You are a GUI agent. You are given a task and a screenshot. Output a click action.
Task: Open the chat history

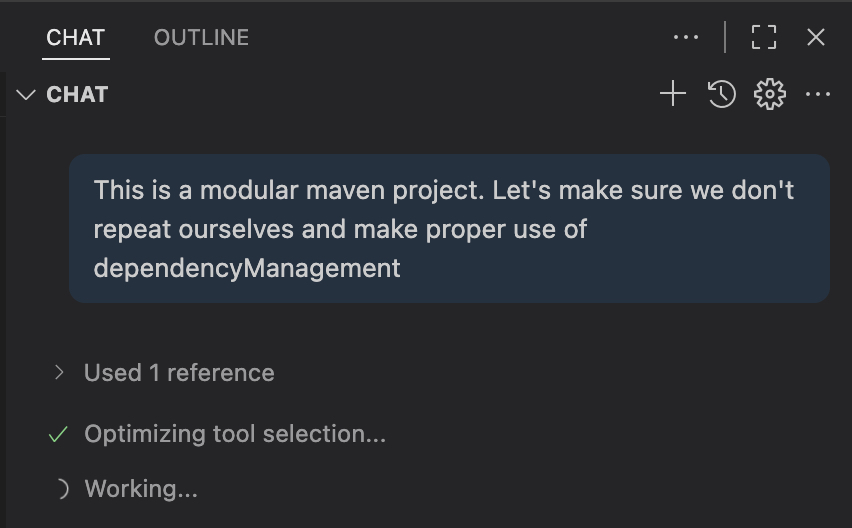[x=722, y=95]
